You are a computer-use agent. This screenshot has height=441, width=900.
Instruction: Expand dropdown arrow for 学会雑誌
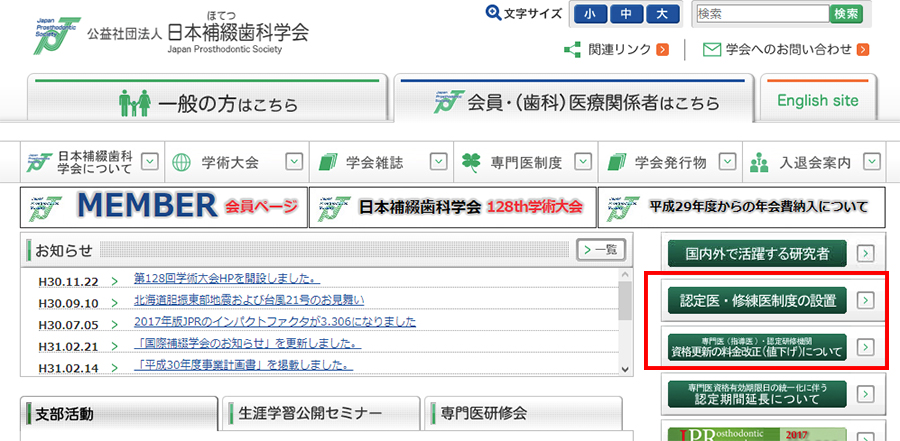(x=439, y=162)
